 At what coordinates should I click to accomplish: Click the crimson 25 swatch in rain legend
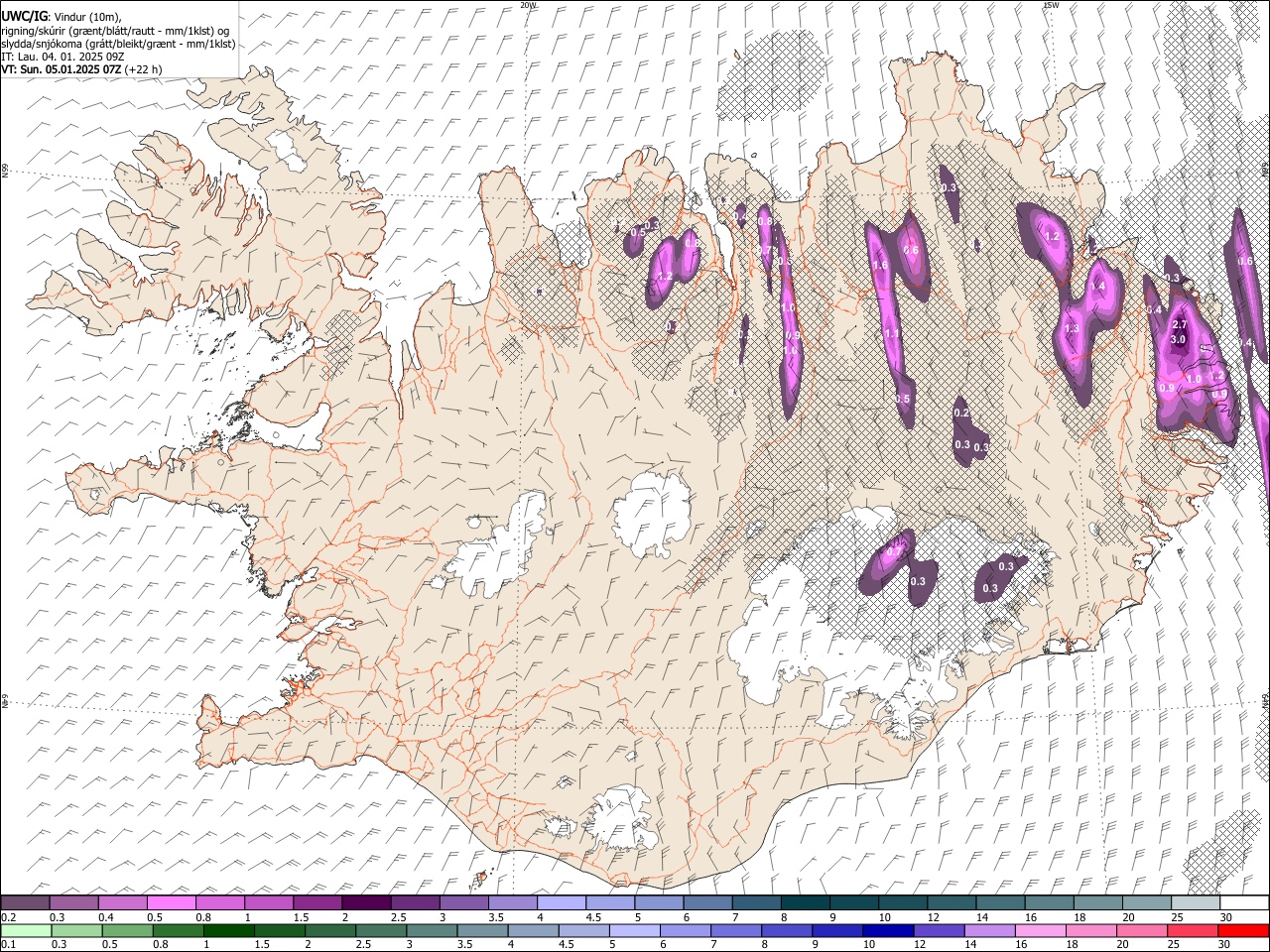(x=1195, y=930)
